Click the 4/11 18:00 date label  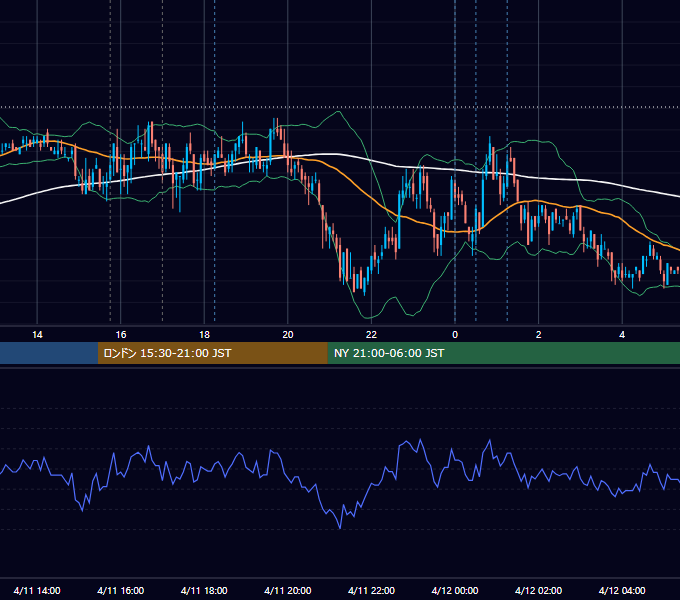coord(204,590)
